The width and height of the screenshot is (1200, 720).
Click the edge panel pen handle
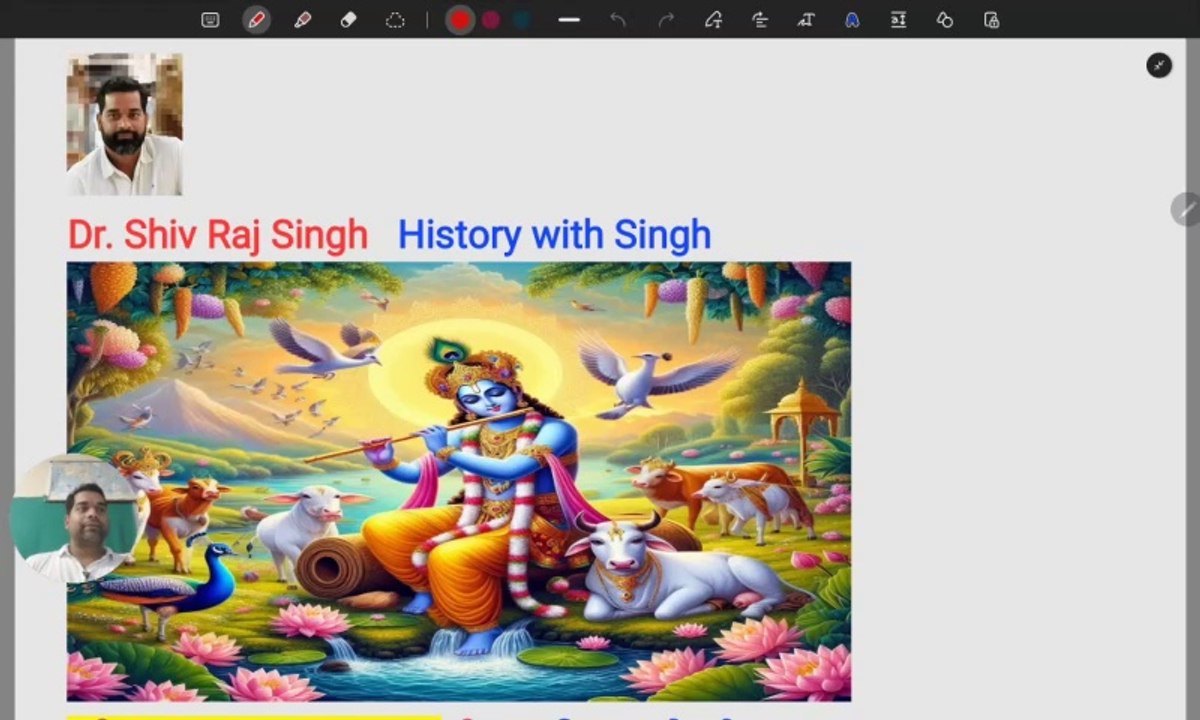[x=1186, y=209]
